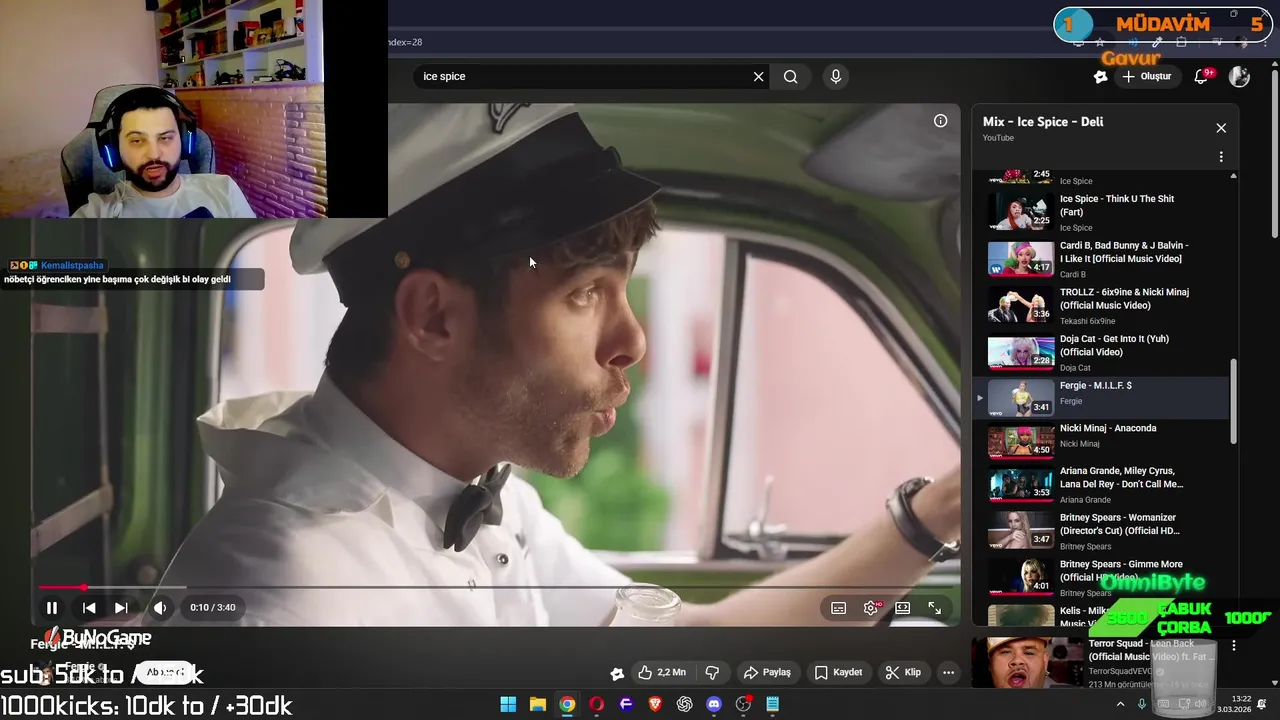The width and height of the screenshot is (1280, 720).
Task: Toggle theater mode in the player
Action: 903,608
